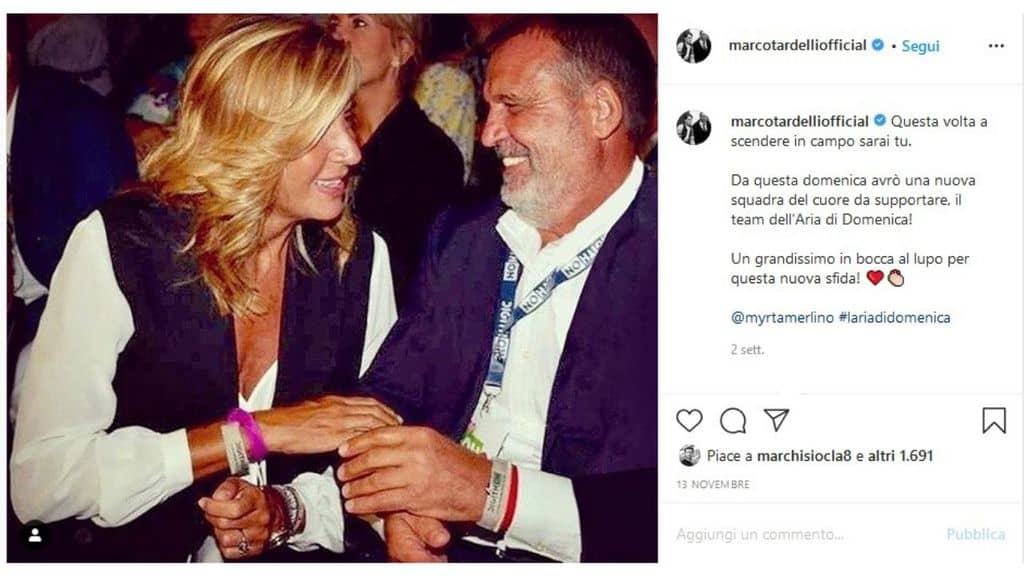Image resolution: width=1024 pixels, height=576 pixels.
Task: Click 'Pubblica' to post the comment
Action: pyautogui.click(x=974, y=535)
